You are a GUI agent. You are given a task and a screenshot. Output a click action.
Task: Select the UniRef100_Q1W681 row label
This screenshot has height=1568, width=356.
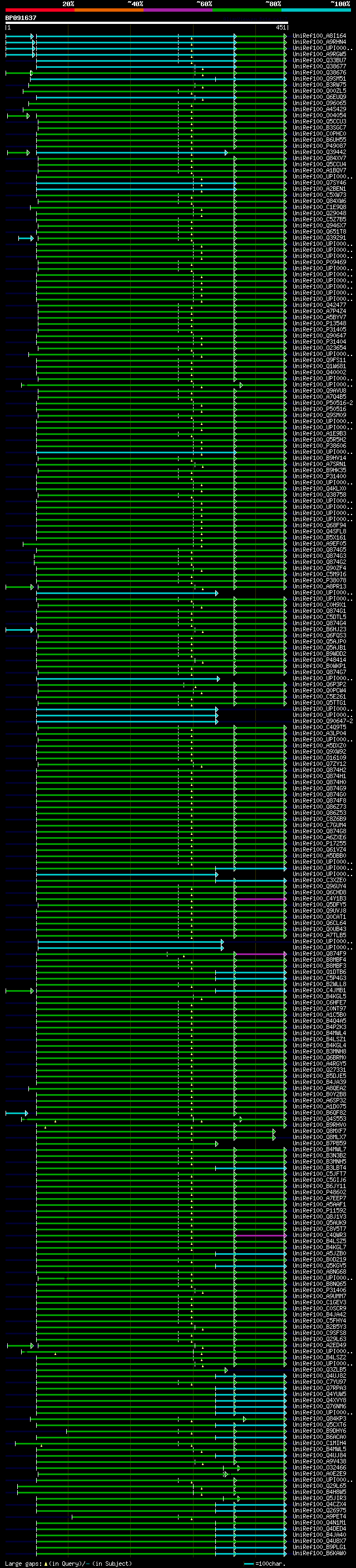click(319, 366)
